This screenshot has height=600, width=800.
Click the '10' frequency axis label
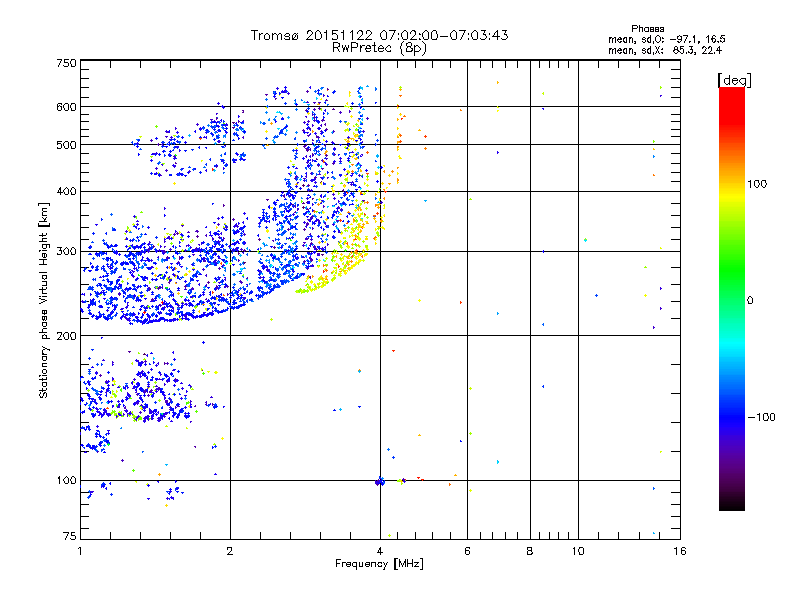point(578,551)
